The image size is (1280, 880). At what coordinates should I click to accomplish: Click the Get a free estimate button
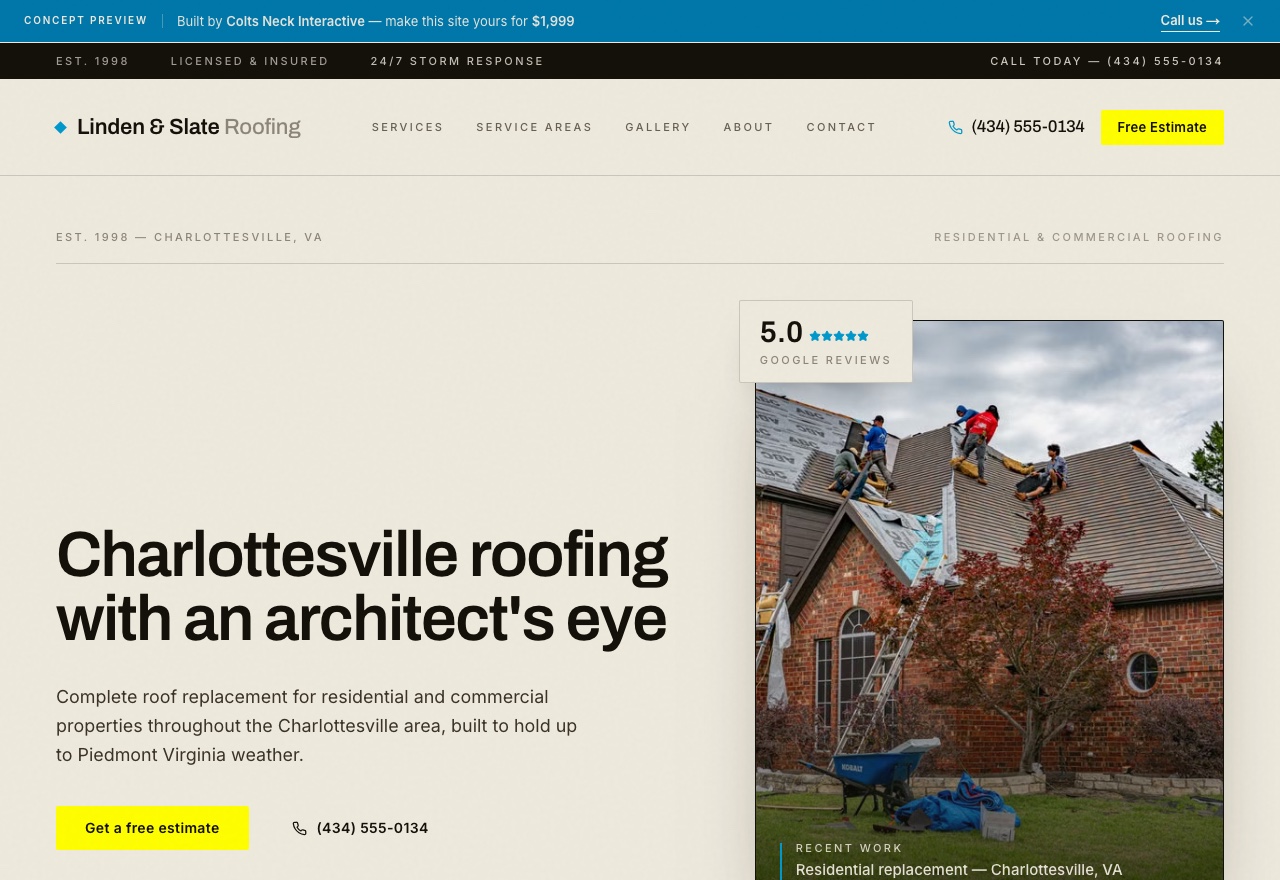[152, 828]
